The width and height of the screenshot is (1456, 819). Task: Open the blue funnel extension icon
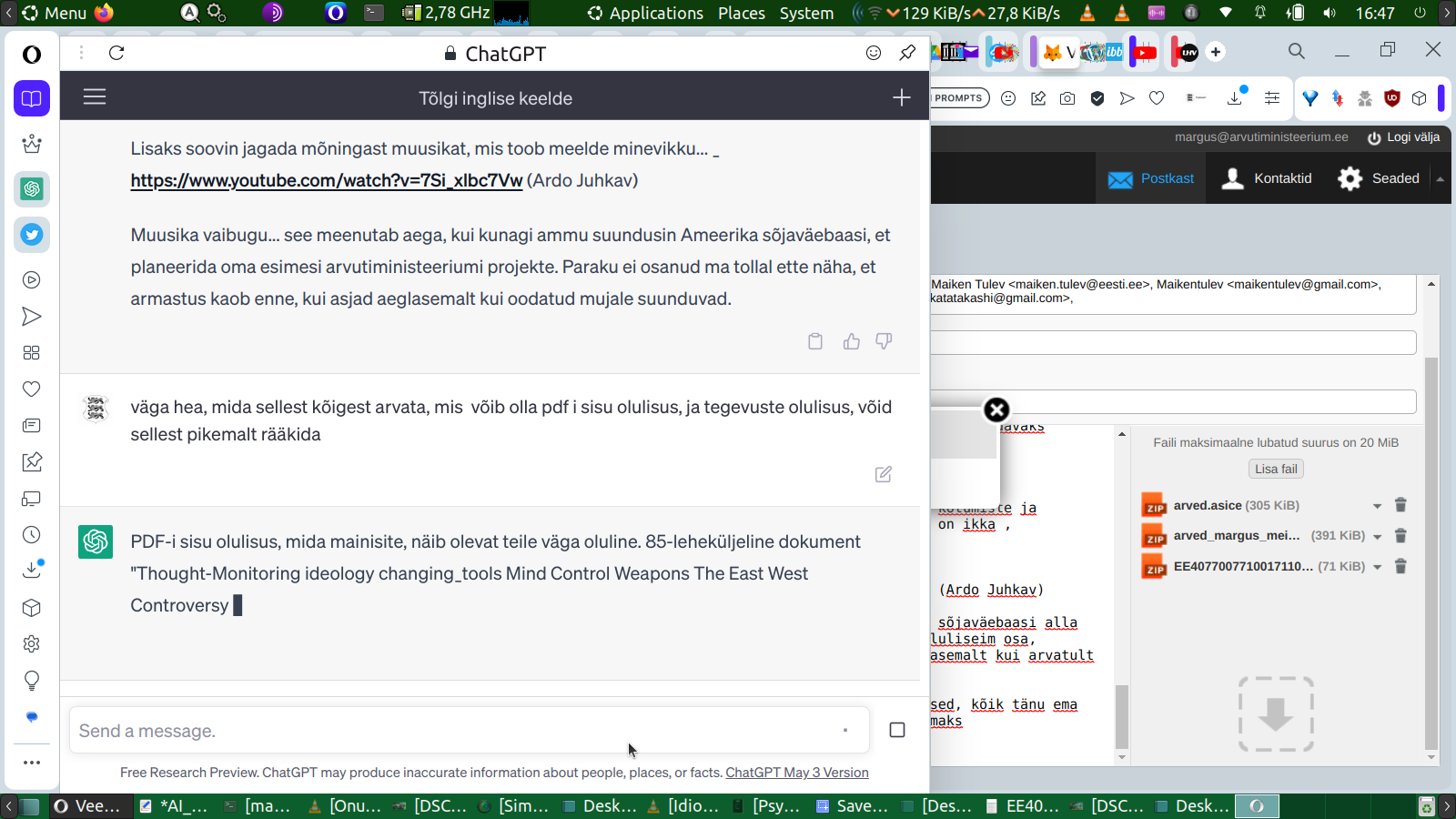1310,98
